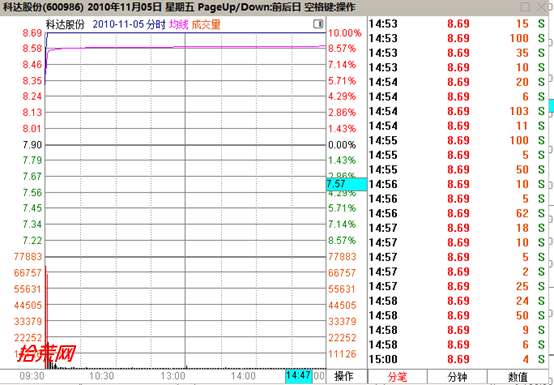The height and width of the screenshot is (385, 554).
Task: Click the 7.90 price on left axis
Action: pos(33,145)
